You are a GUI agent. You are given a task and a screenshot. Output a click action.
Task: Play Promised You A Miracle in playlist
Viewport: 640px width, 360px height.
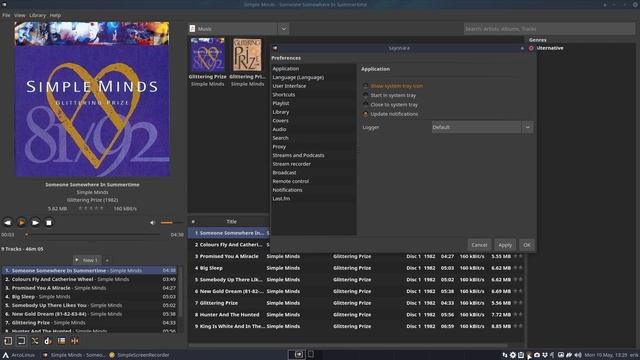(x=90, y=288)
